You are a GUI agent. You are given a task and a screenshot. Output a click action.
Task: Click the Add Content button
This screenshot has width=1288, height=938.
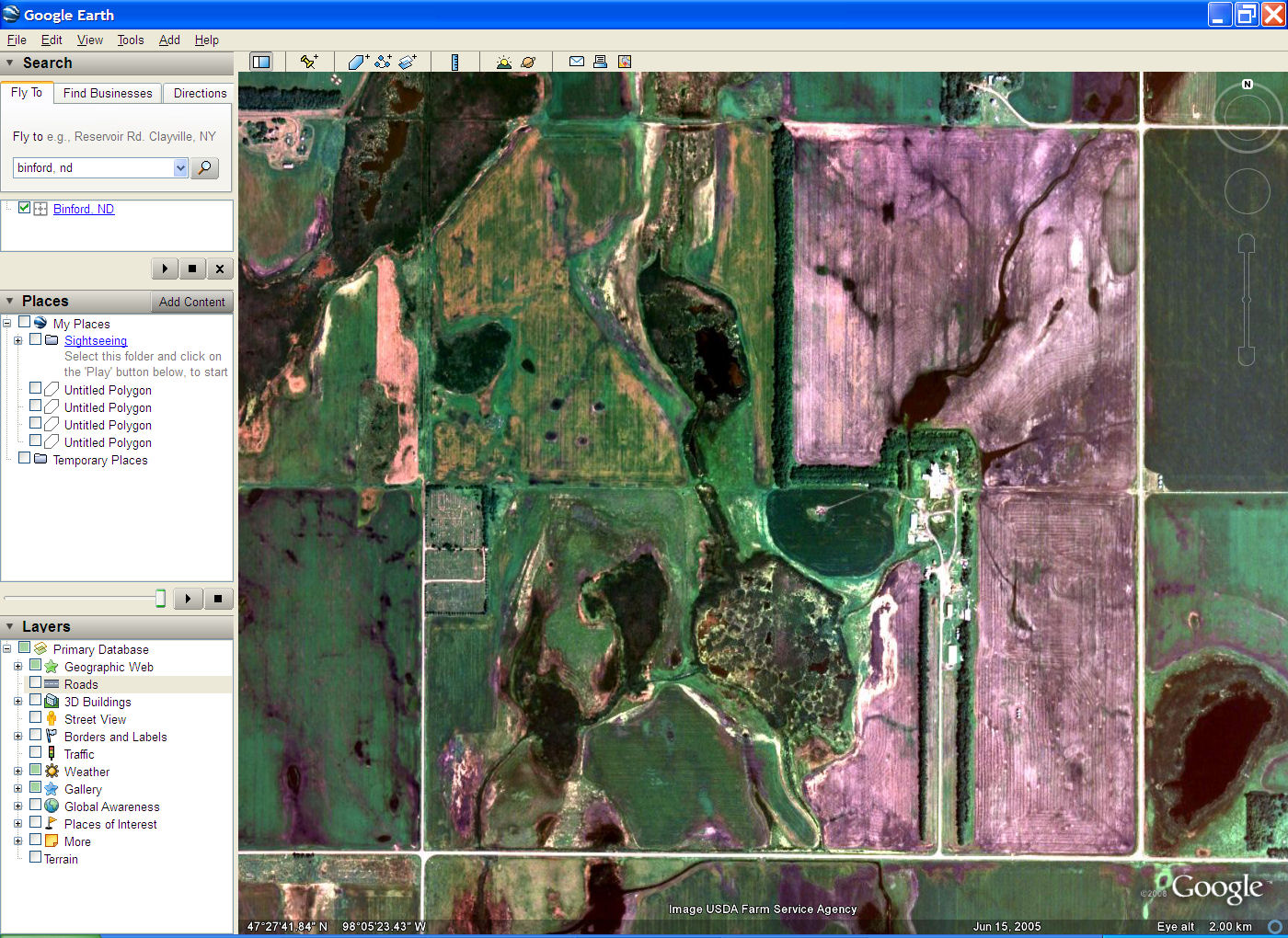click(191, 302)
